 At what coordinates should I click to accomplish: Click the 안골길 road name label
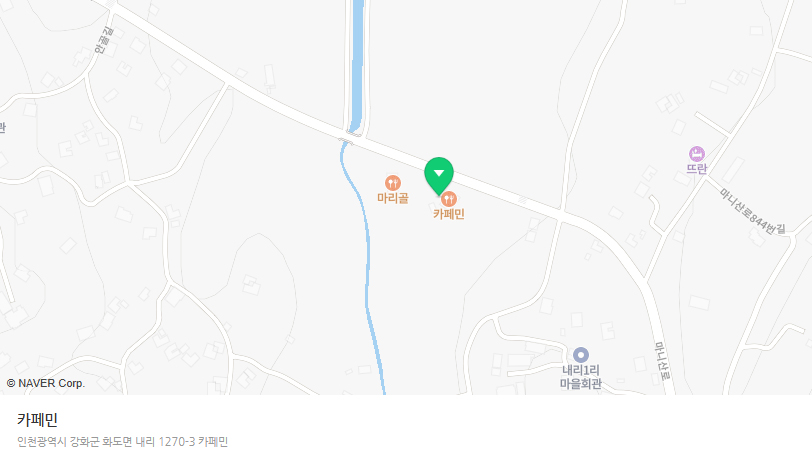[x=104, y=40]
